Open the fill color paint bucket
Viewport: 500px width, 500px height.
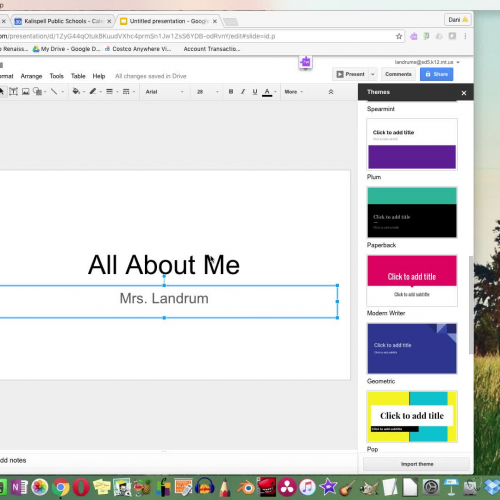pos(76,91)
